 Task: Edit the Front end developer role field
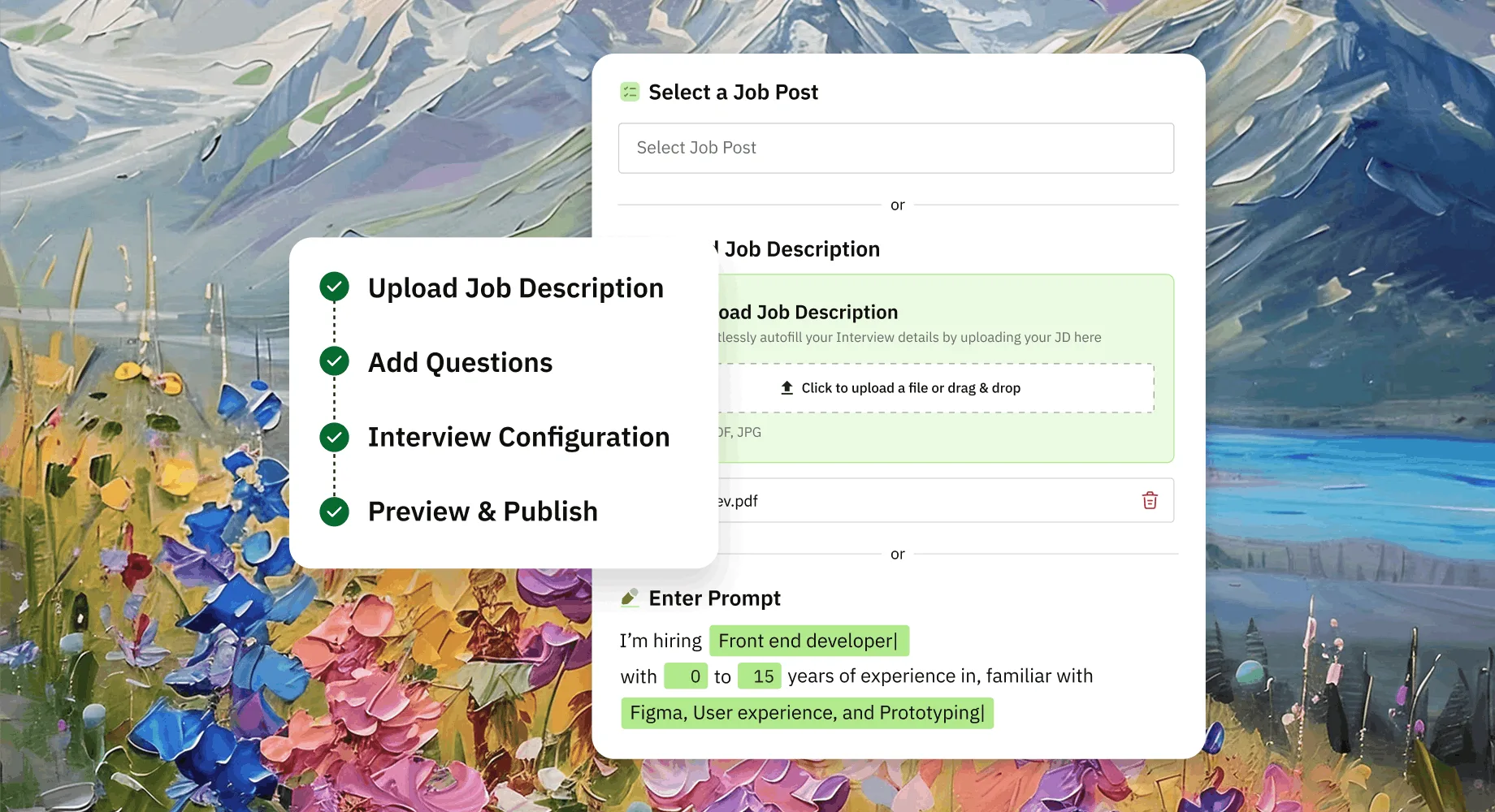point(809,641)
